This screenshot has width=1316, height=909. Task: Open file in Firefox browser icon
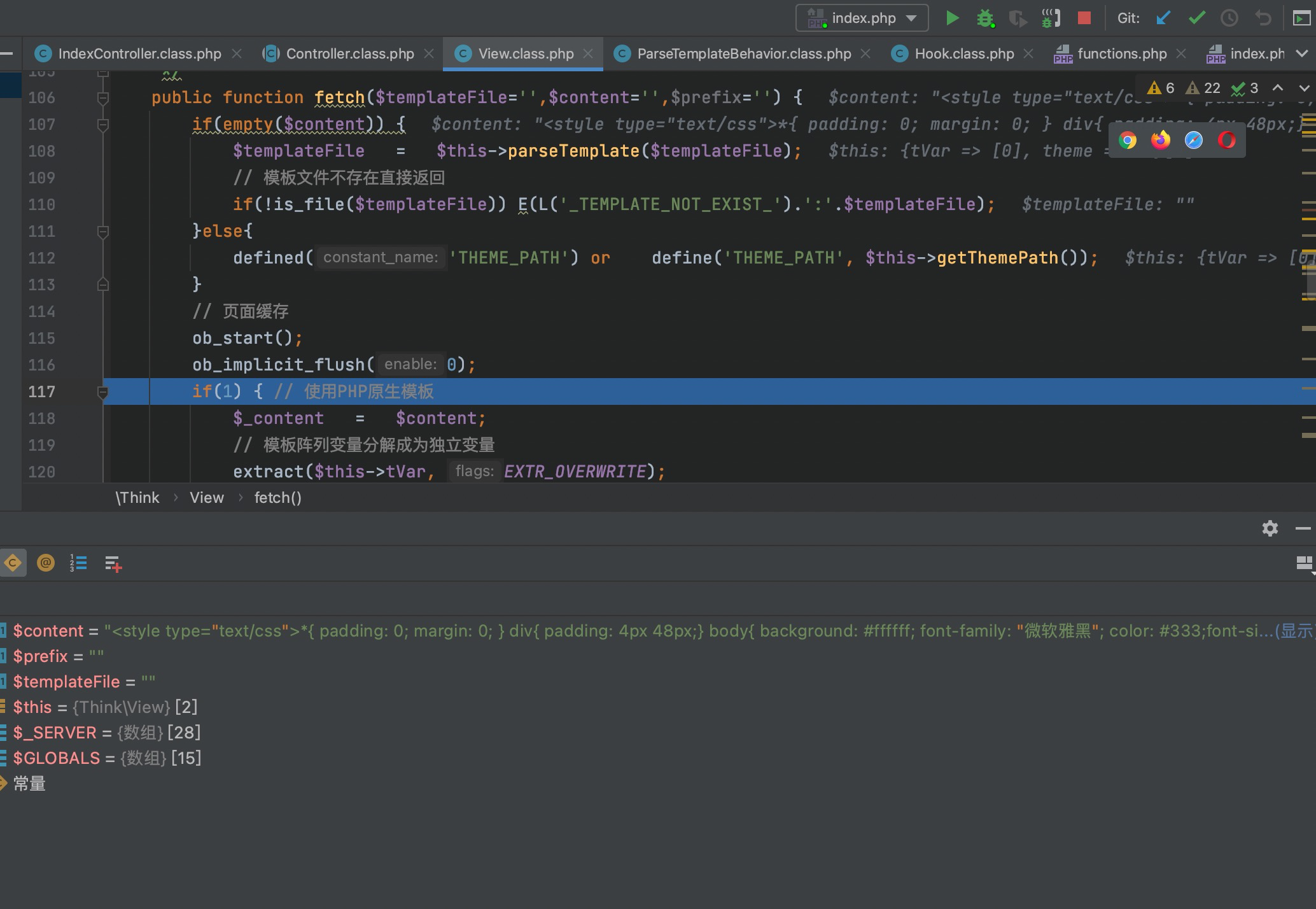pos(1161,140)
